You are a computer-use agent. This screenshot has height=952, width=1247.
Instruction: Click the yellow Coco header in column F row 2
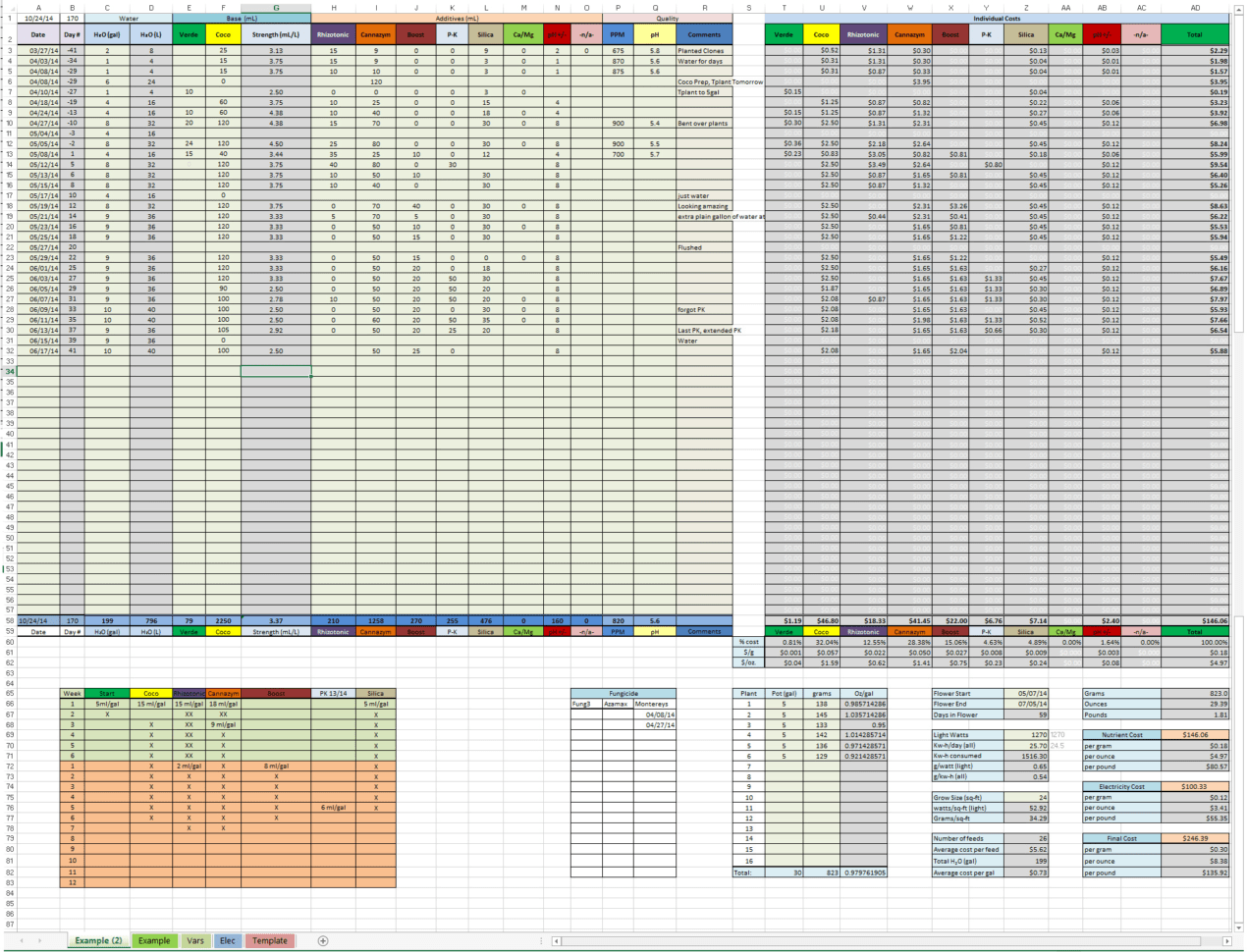click(x=223, y=34)
